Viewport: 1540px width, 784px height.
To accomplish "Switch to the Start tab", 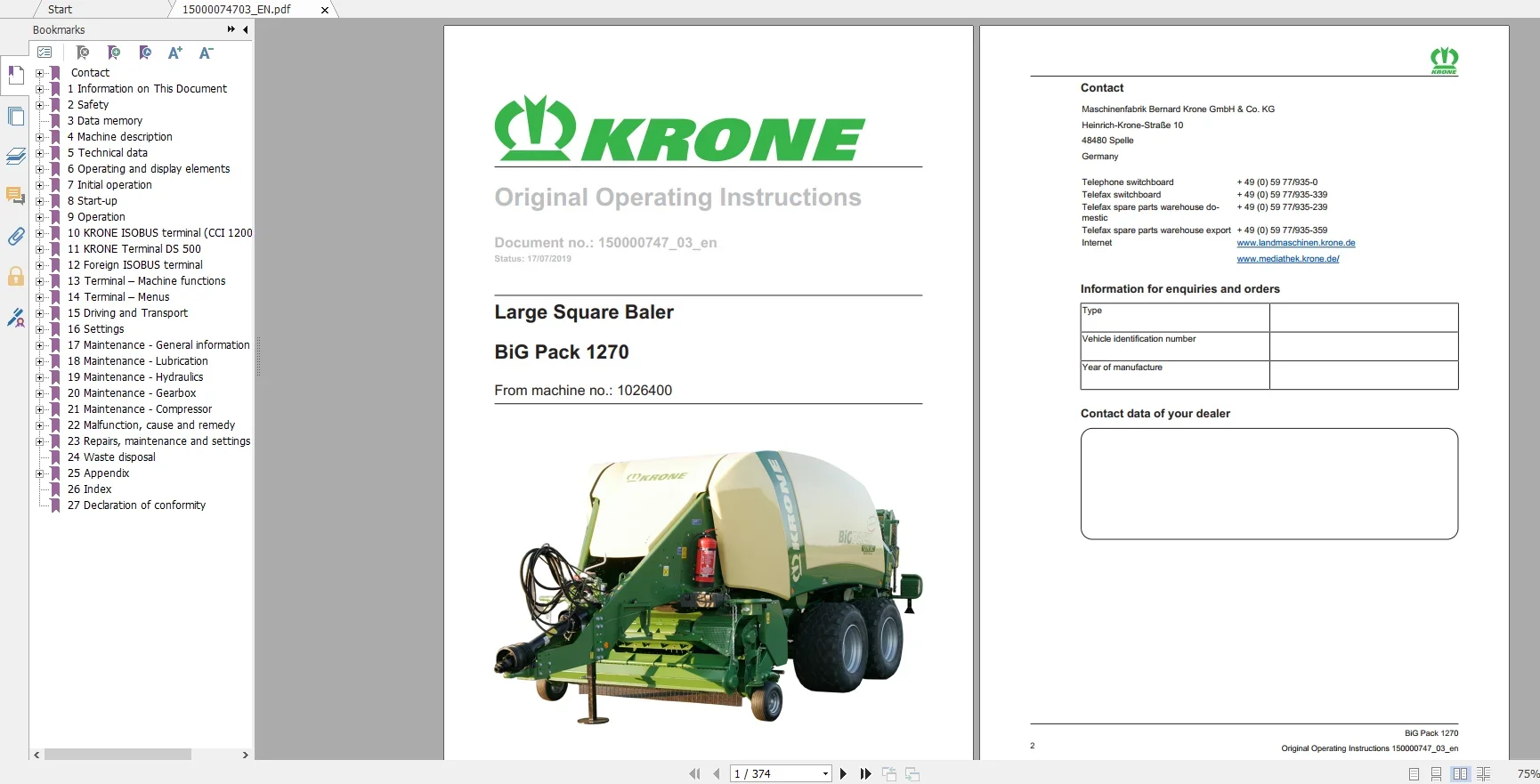I will (x=60, y=9).
